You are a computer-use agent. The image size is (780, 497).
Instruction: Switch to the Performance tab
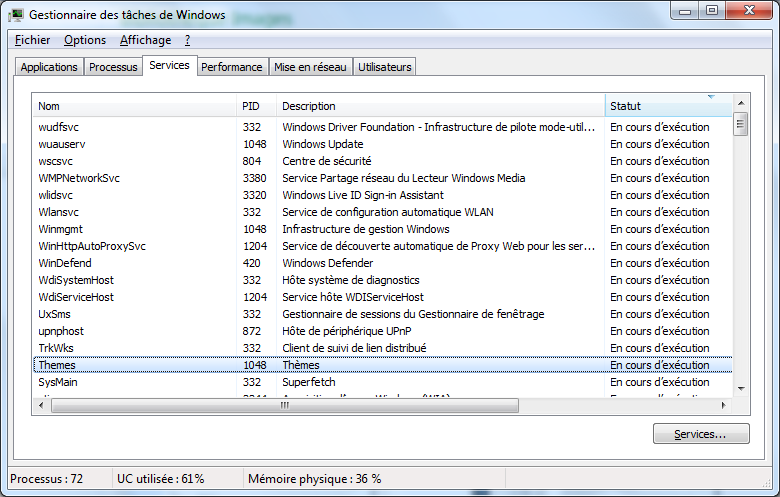(231, 67)
